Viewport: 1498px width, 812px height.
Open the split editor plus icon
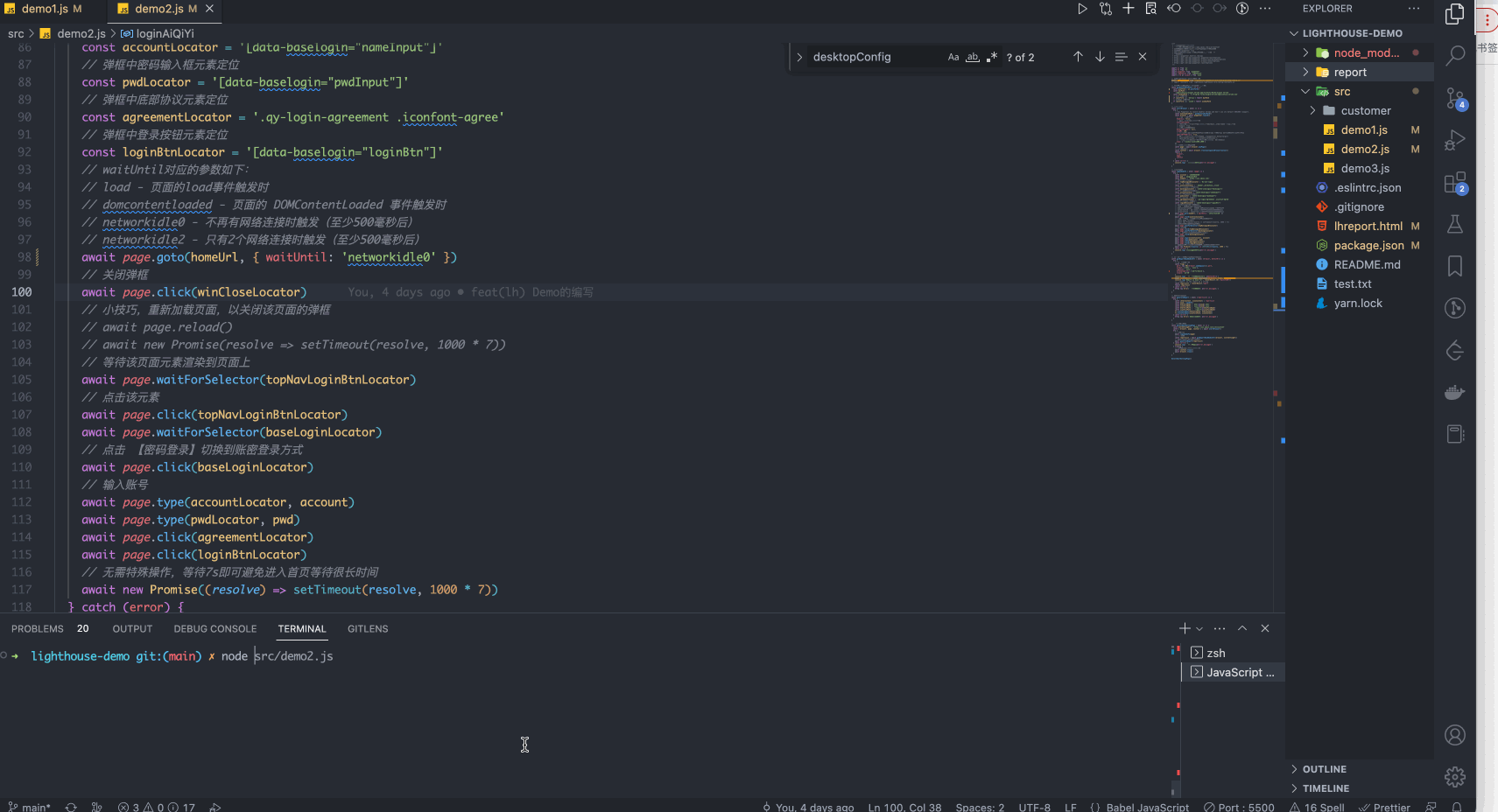[x=1129, y=9]
